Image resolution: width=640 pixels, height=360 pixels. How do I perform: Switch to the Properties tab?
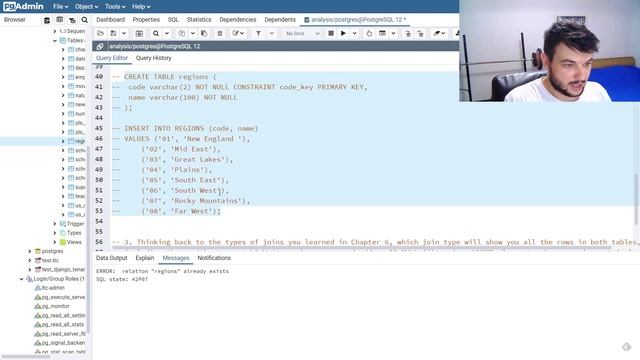(146, 20)
